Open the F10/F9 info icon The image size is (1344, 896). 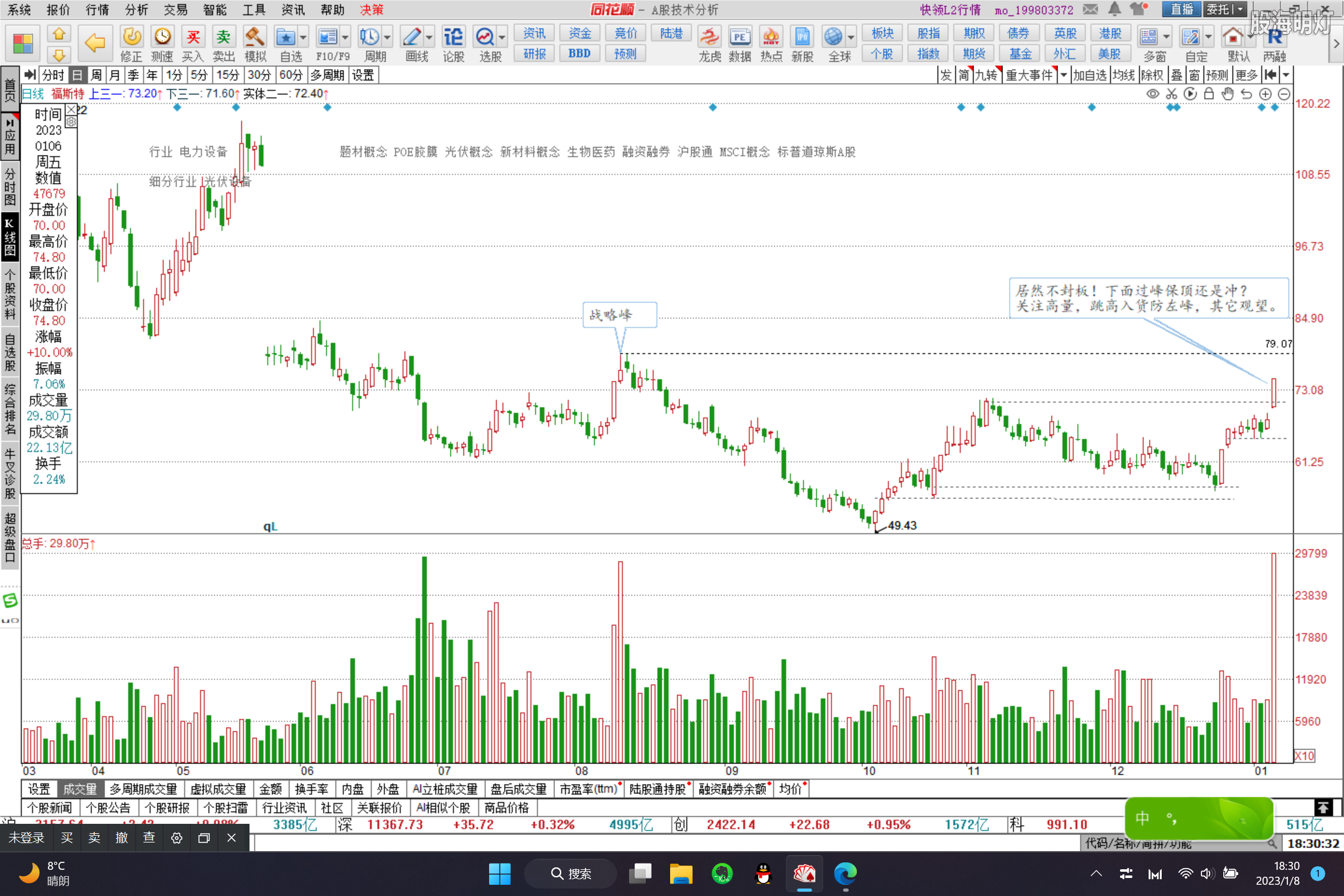click(327, 37)
